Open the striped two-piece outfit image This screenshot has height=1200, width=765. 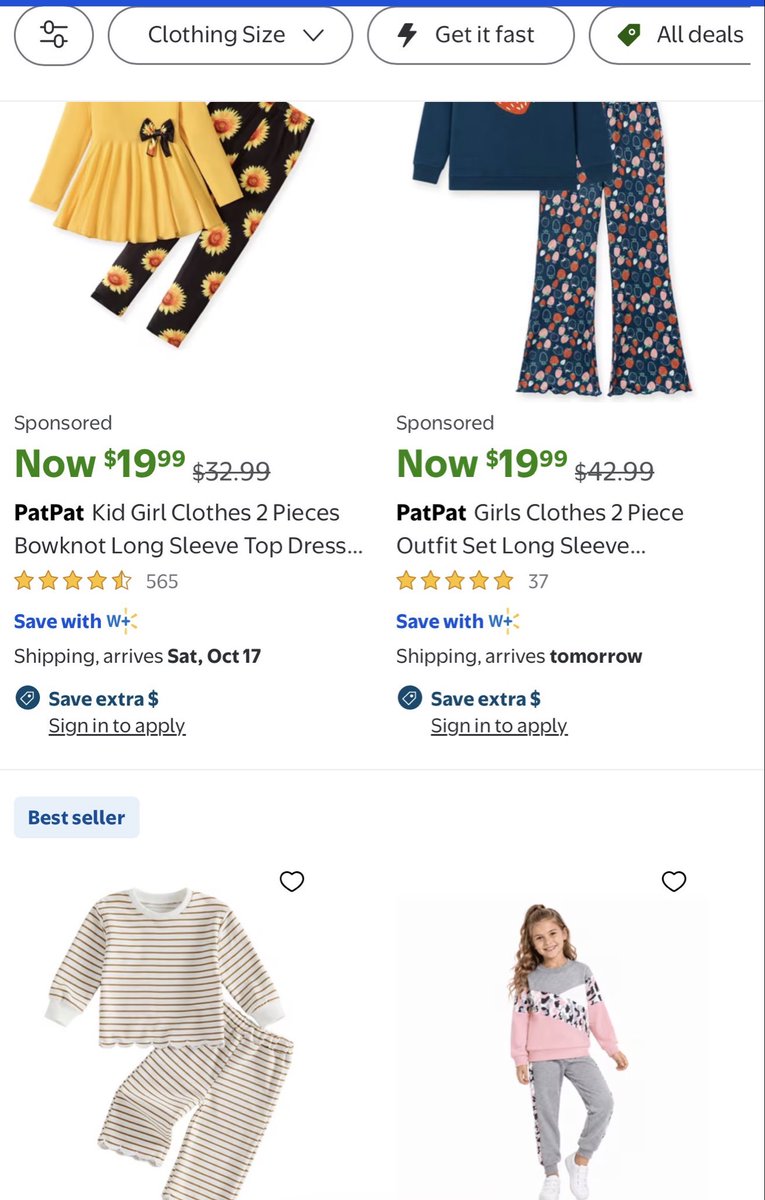[170, 1040]
